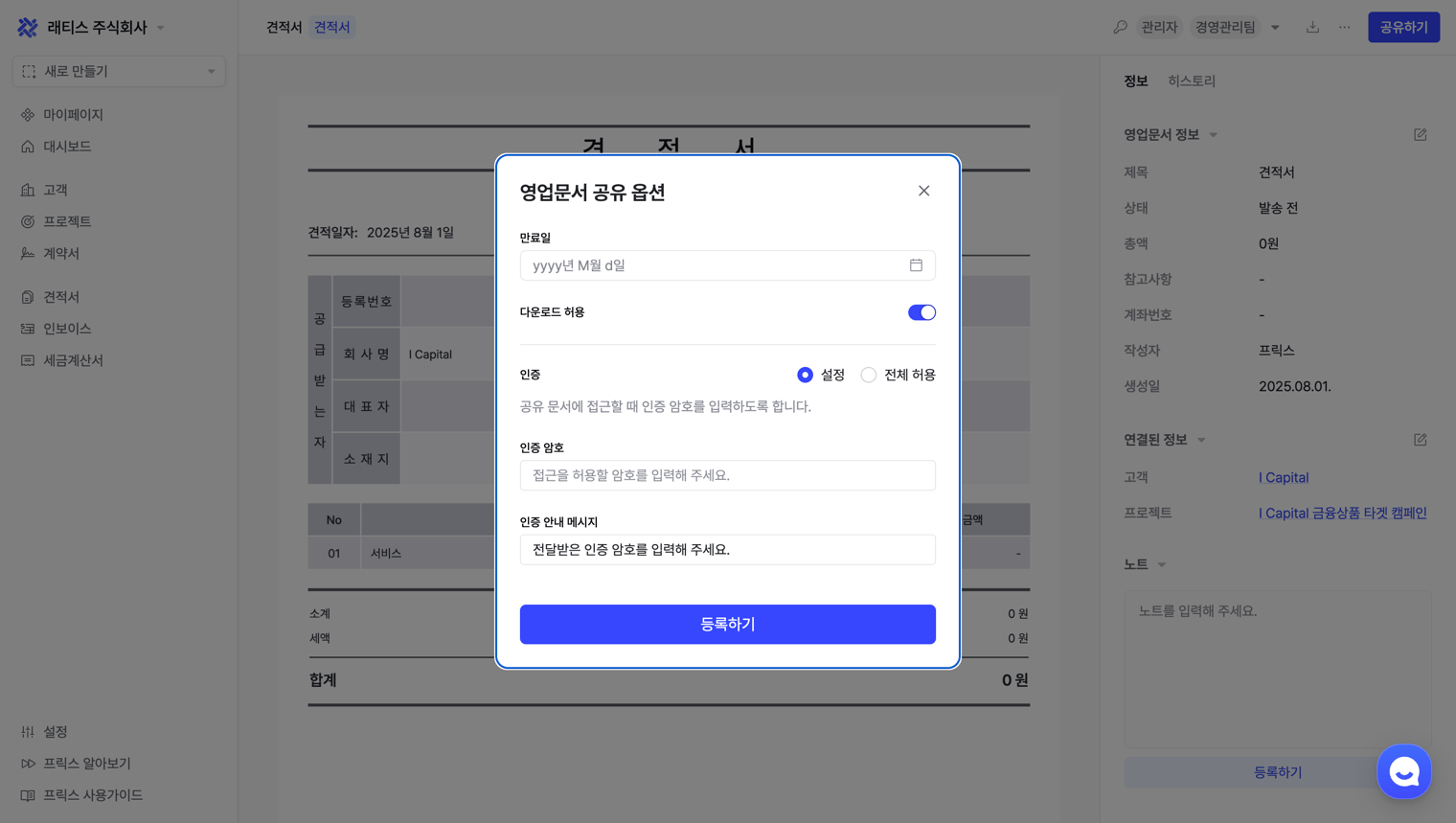The width and height of the screenshot is (1456, 823).
Task: Click the 인증 암호 input field
Action: click(x=727, y=475)
